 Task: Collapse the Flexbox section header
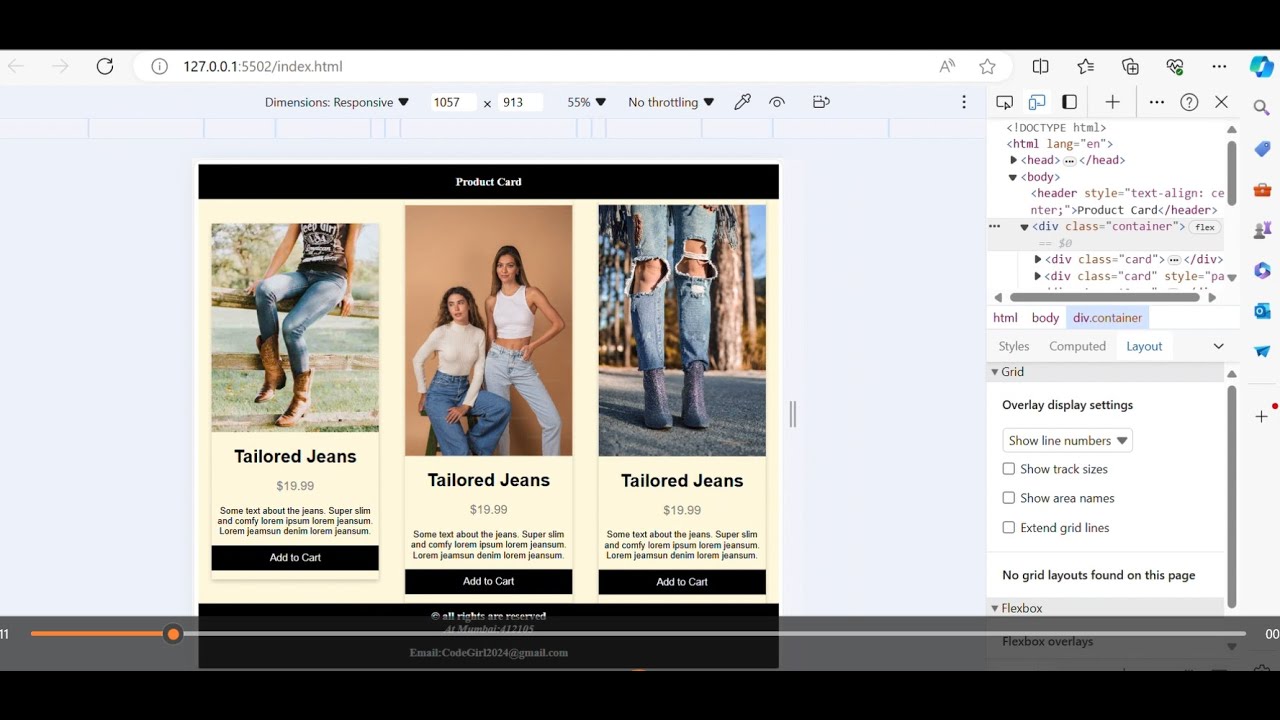tap(1105, 608)
